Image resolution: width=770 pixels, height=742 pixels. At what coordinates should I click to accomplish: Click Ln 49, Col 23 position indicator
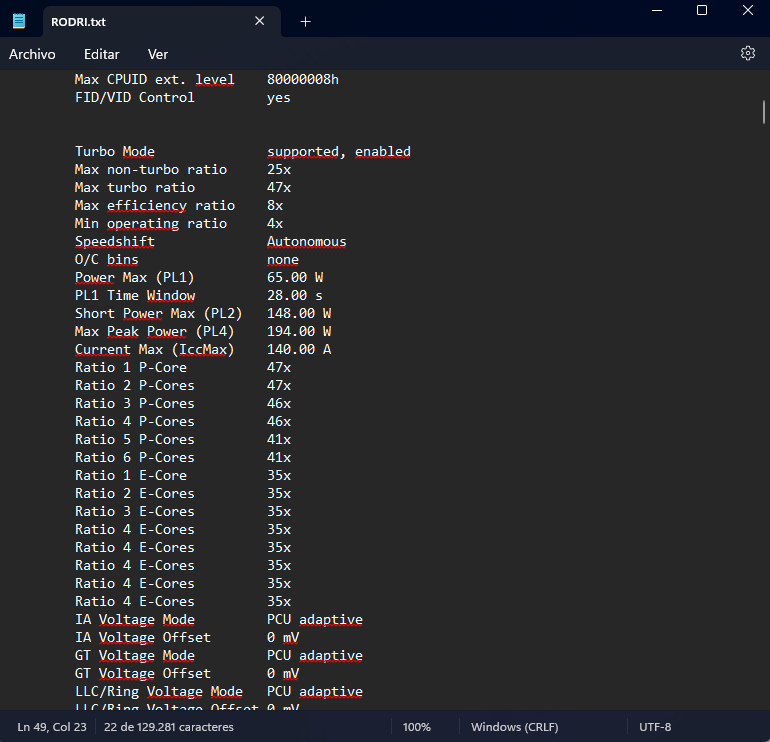(52, 727)
